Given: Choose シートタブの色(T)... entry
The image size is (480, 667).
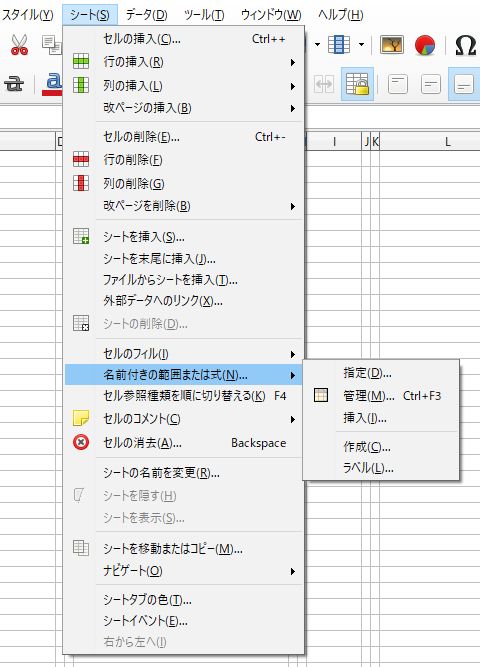Looking at the screenshot, I should 183,600.
